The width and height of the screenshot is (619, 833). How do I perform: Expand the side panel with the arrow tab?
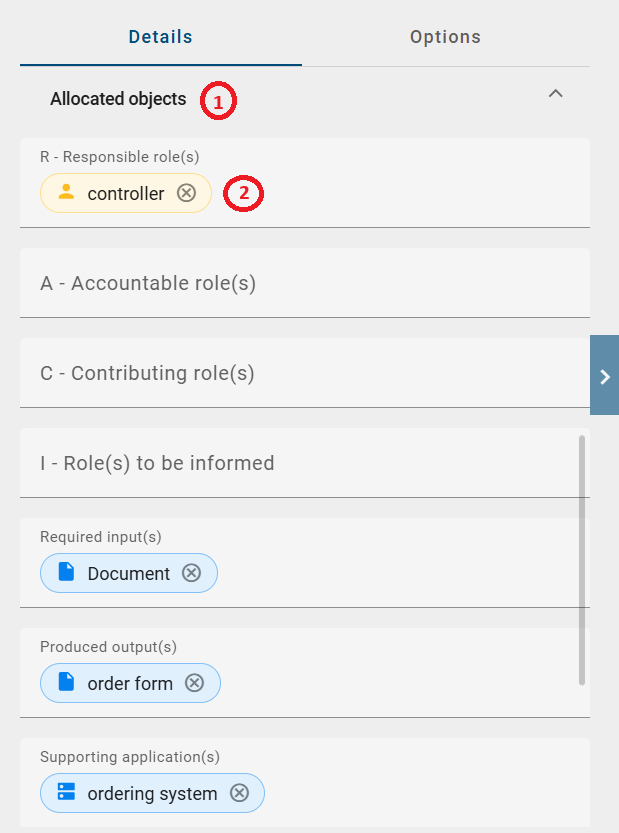604,376
